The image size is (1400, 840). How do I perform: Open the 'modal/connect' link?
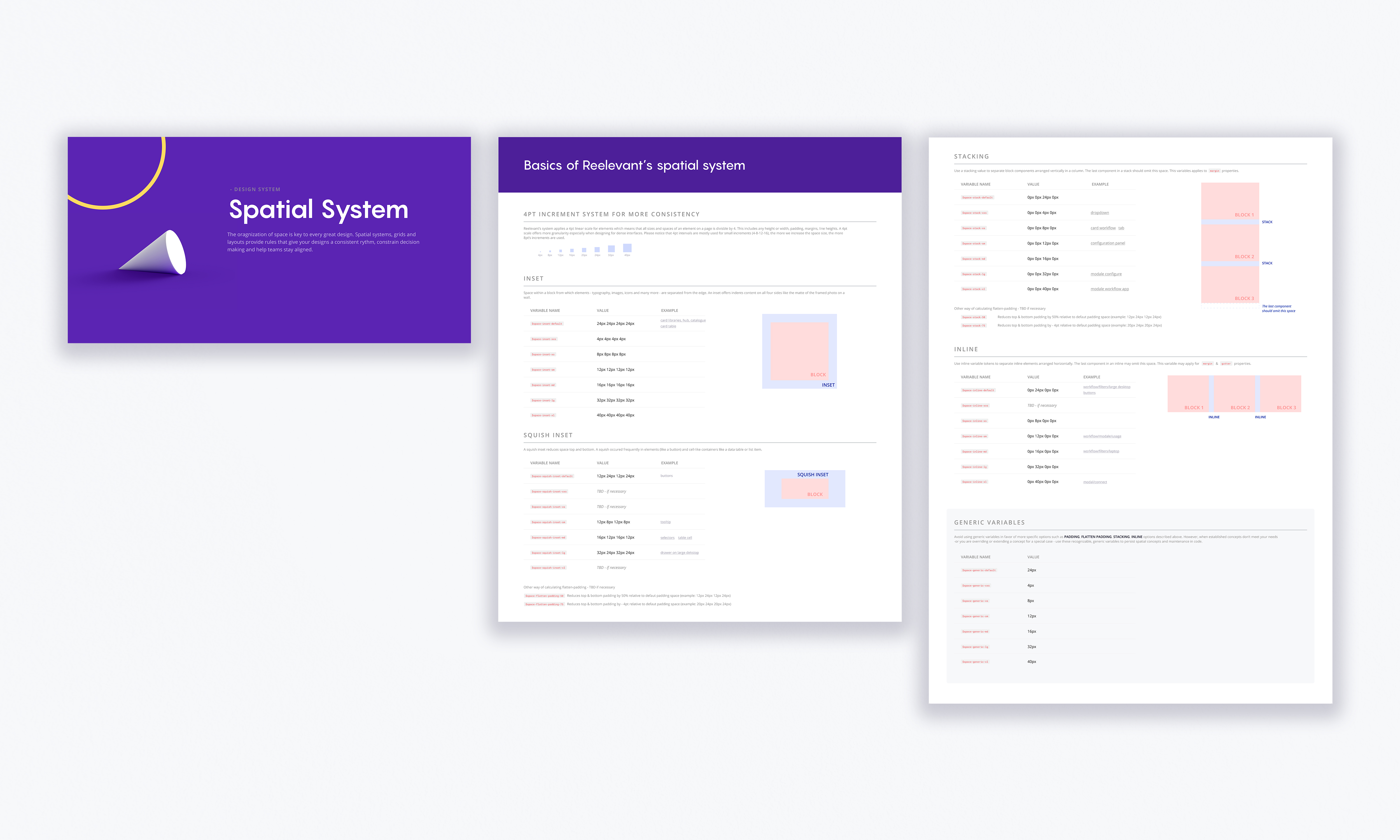[1095, 482]
